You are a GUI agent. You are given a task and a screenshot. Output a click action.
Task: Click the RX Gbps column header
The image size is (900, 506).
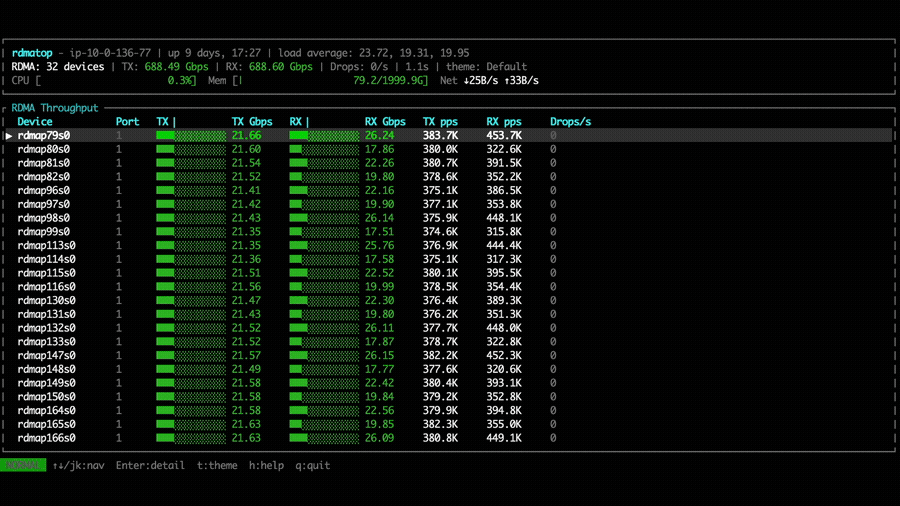click(x=385, y=122)
